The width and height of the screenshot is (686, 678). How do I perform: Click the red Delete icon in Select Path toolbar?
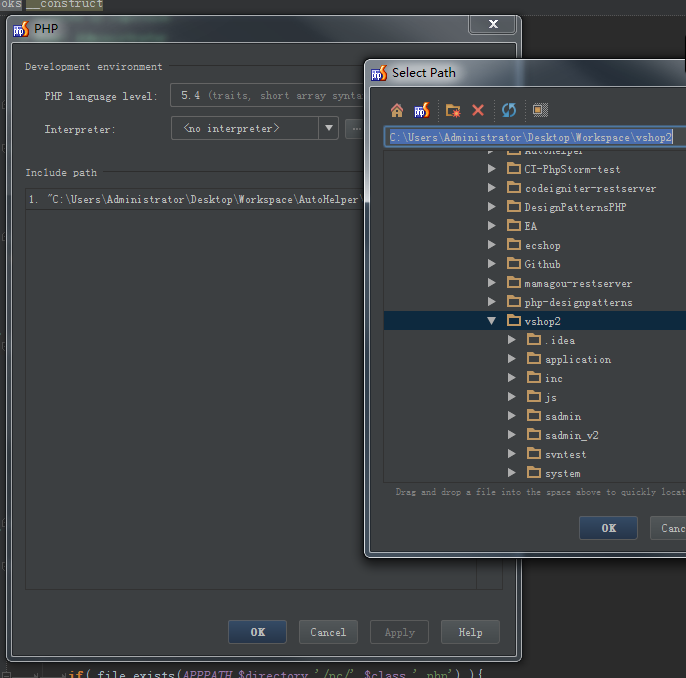478,110
